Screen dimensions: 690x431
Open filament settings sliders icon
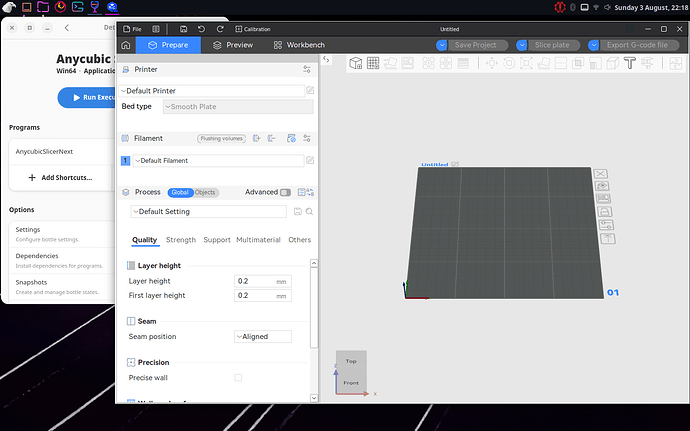pyautogui.click(x=307, y=138)
